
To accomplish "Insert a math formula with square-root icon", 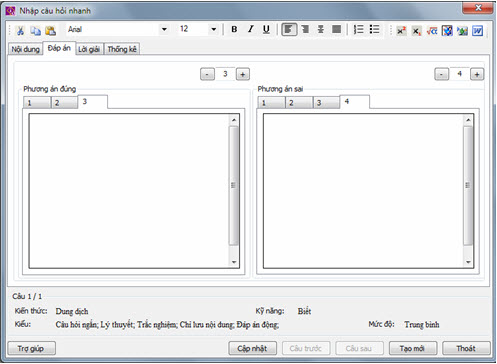I will point(432,31).
